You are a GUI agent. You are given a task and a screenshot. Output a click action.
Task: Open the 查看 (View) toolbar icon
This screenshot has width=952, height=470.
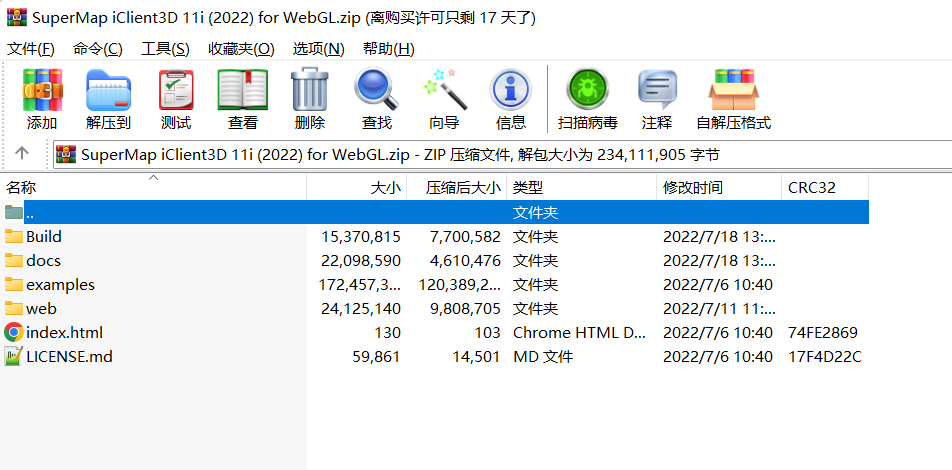click(243, 89)
